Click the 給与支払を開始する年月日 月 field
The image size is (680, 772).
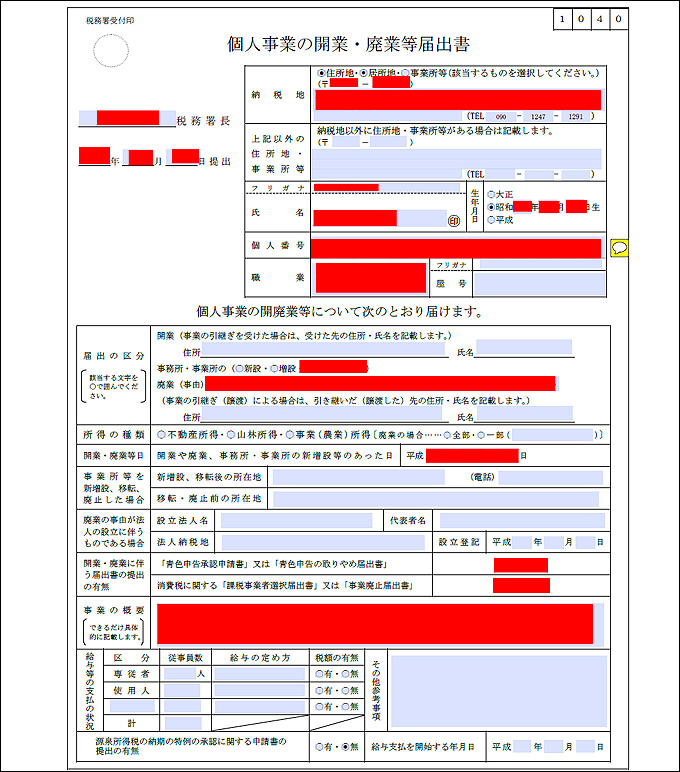point(553,747)
